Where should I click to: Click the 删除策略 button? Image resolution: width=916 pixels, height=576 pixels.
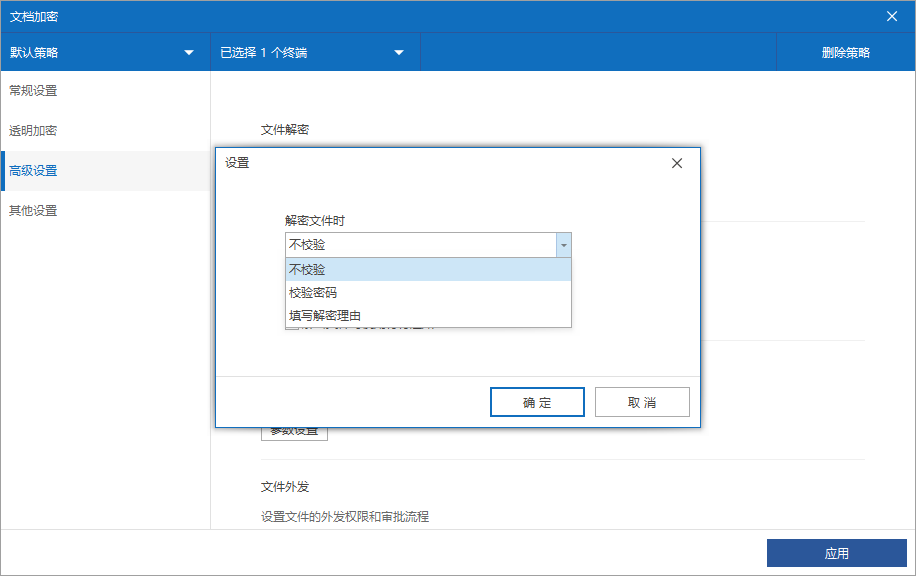point(845,53)
